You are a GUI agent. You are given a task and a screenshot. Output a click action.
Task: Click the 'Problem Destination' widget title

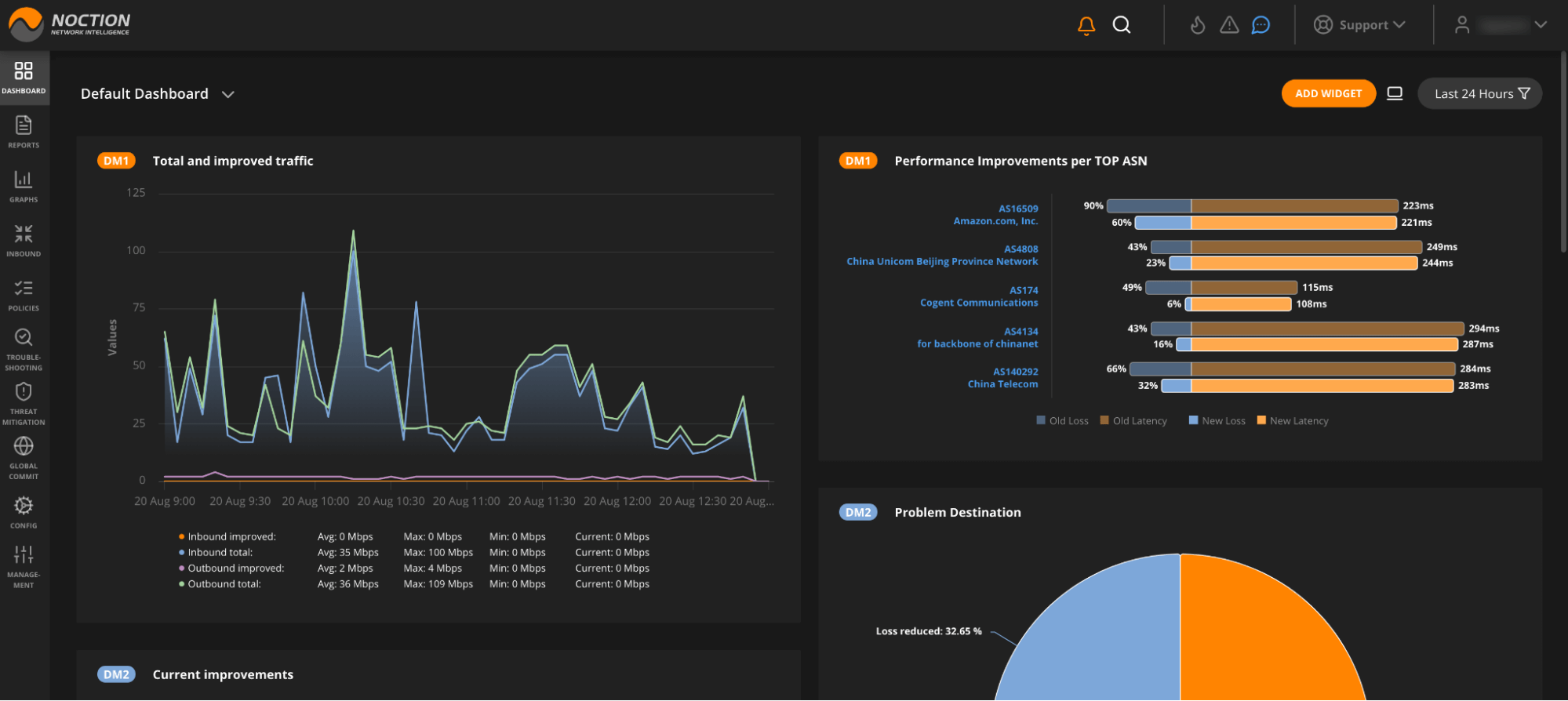[958, 512]
